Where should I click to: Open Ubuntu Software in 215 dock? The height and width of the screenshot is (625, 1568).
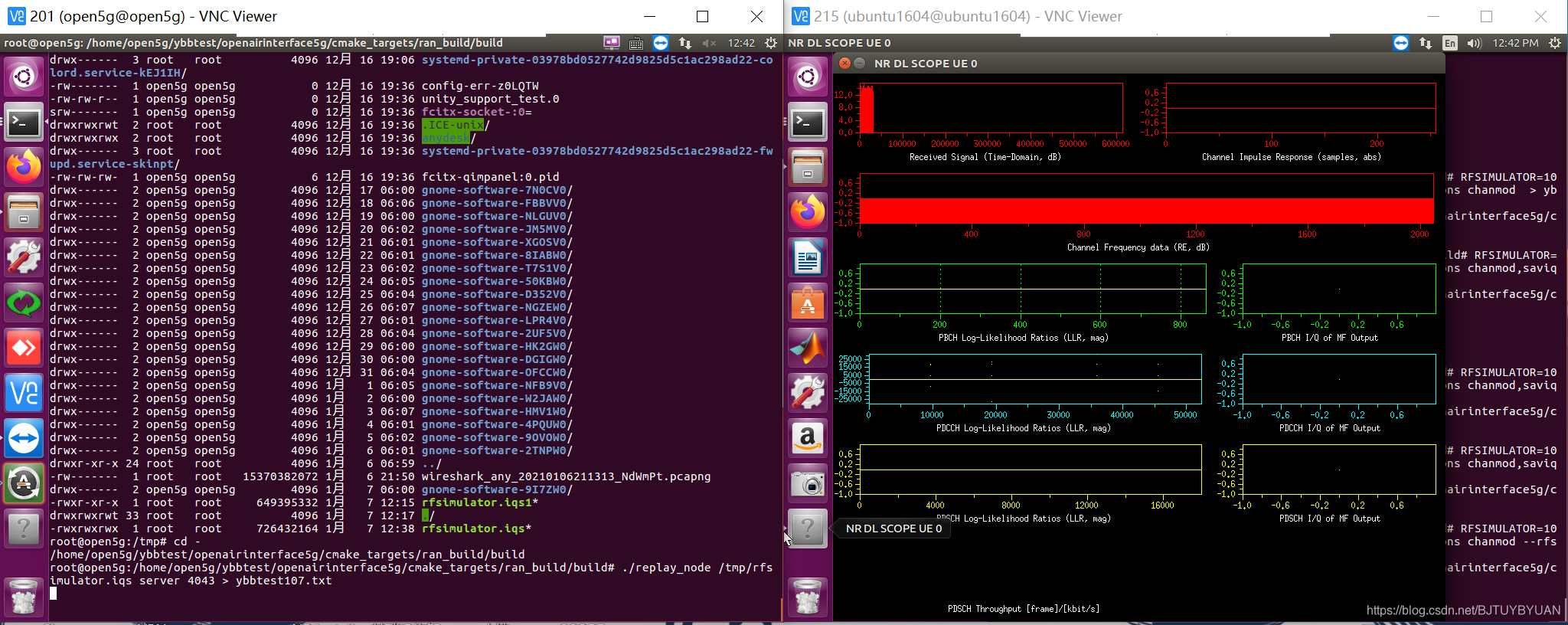tap(808, 303)
